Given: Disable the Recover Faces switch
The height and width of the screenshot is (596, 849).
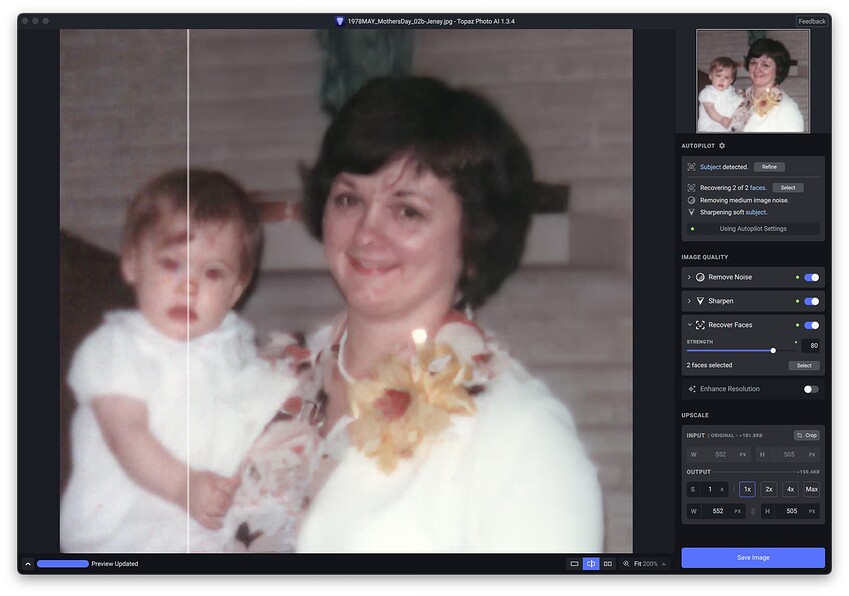Looking at the screenshot, I should click(811, 325).
